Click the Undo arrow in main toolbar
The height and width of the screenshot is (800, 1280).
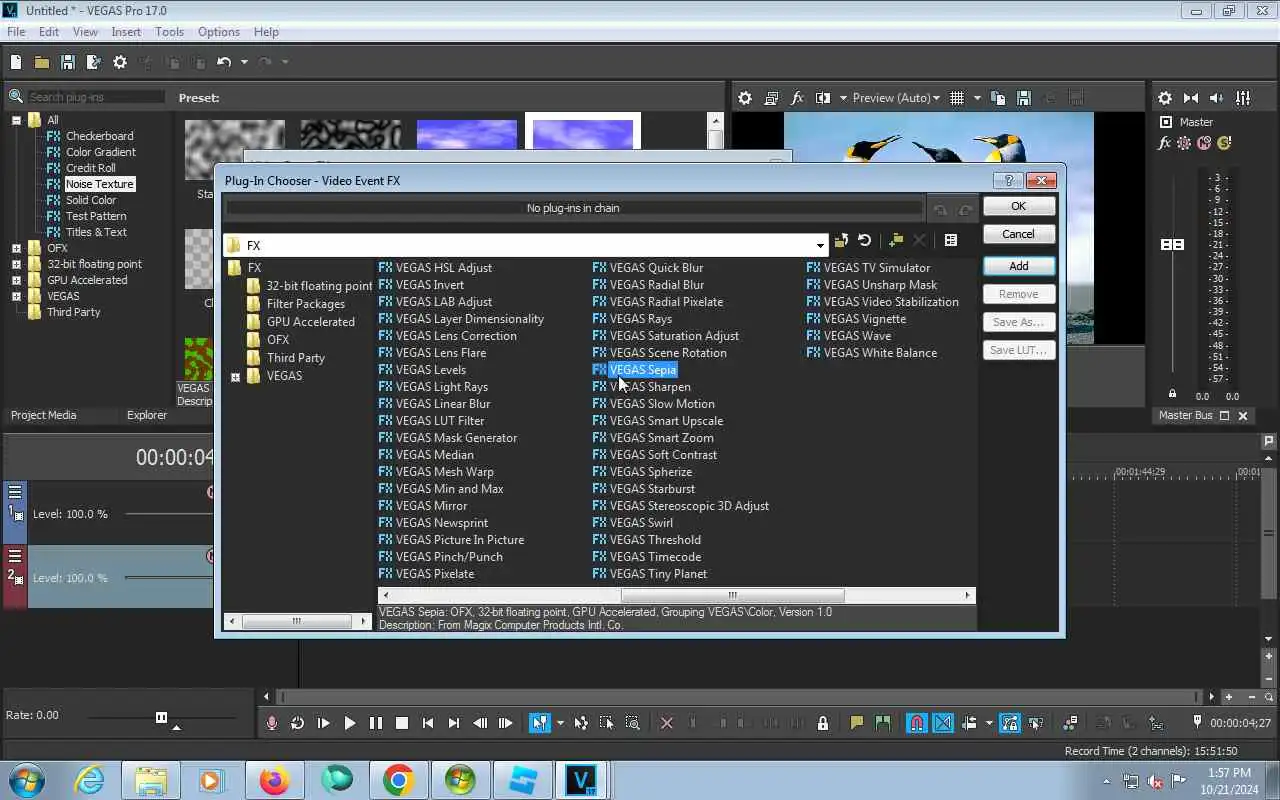(x=224, y=62)
